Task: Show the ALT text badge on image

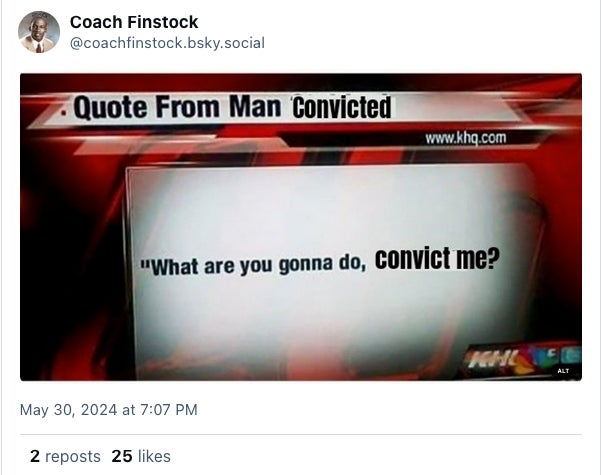Action: point(563,370)
